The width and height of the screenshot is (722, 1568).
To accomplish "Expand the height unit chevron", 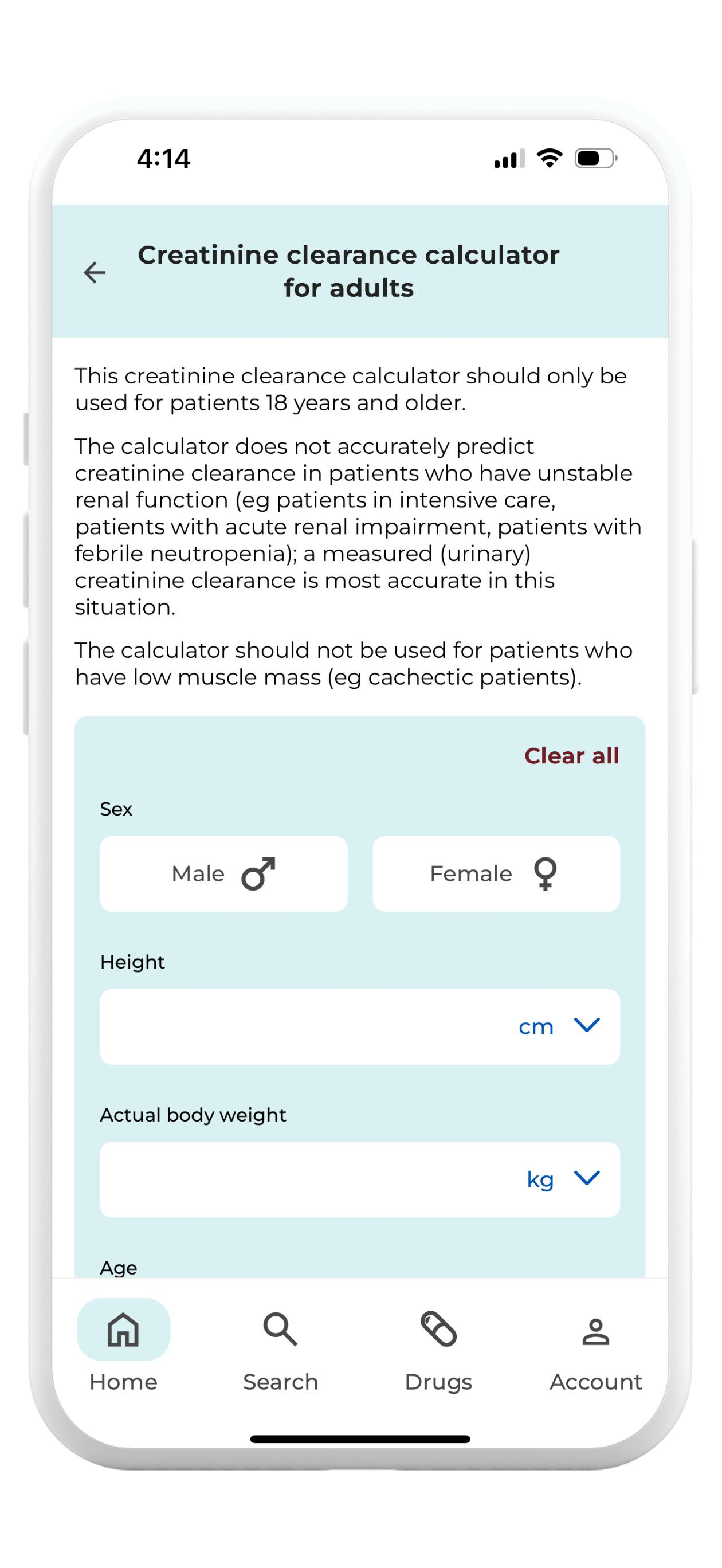I will click(x=587, y=1025).
